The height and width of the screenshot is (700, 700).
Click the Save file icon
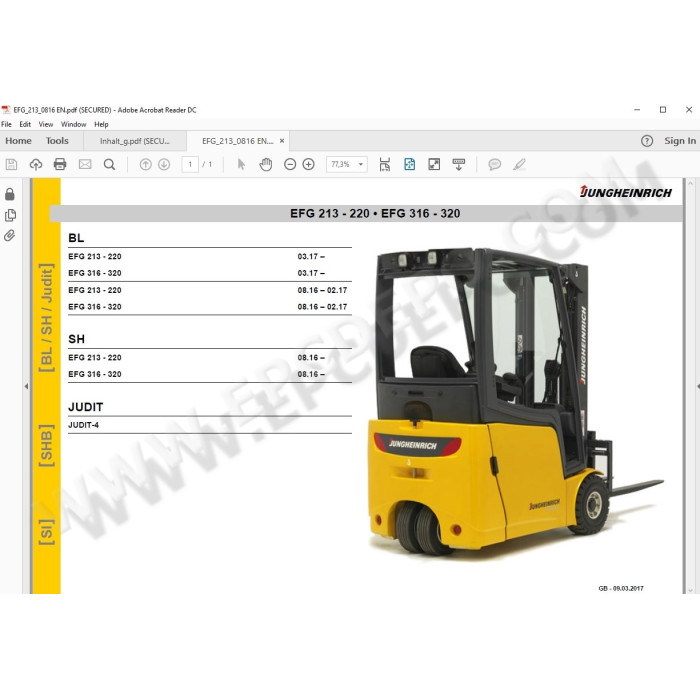coord(12,165)
